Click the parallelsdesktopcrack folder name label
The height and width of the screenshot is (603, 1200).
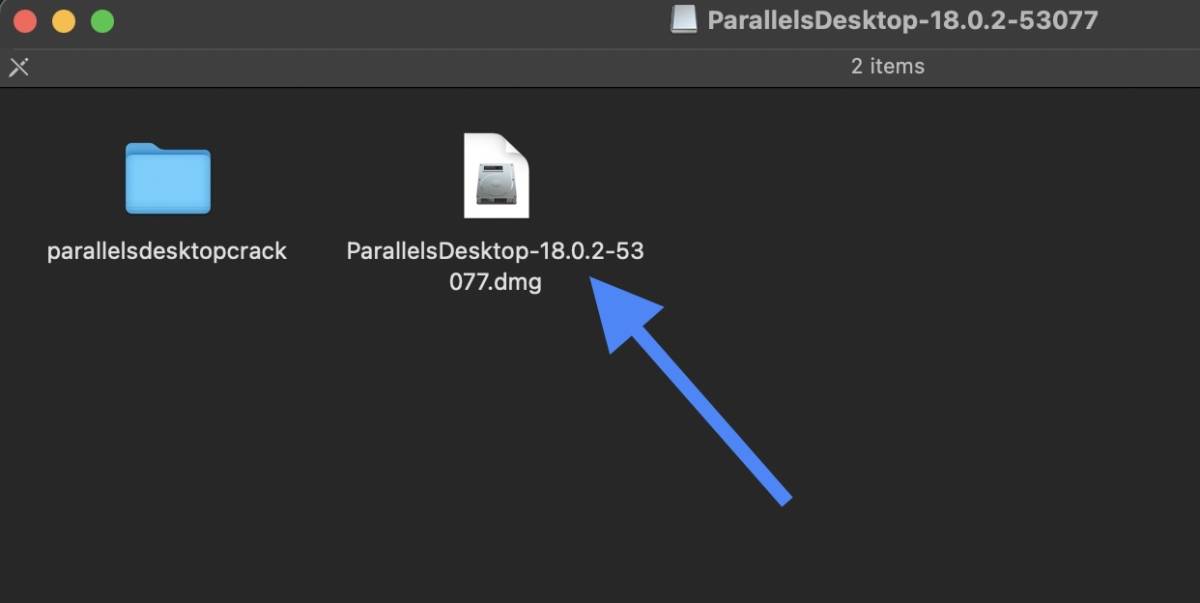[x=167, y=251]
